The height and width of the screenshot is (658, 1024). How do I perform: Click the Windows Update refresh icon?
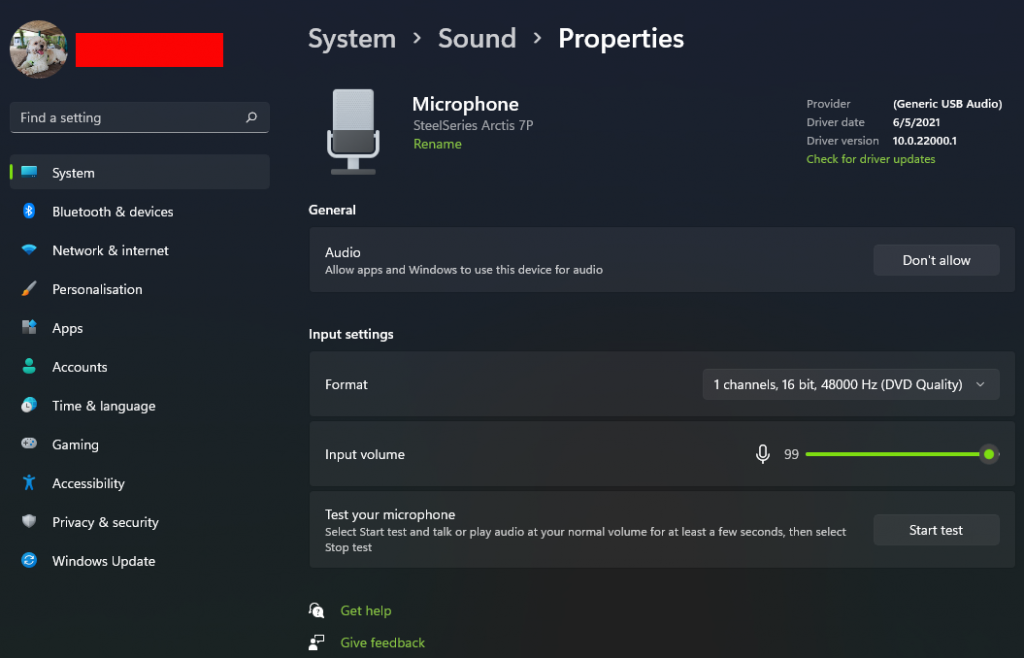tap(29, 560)
